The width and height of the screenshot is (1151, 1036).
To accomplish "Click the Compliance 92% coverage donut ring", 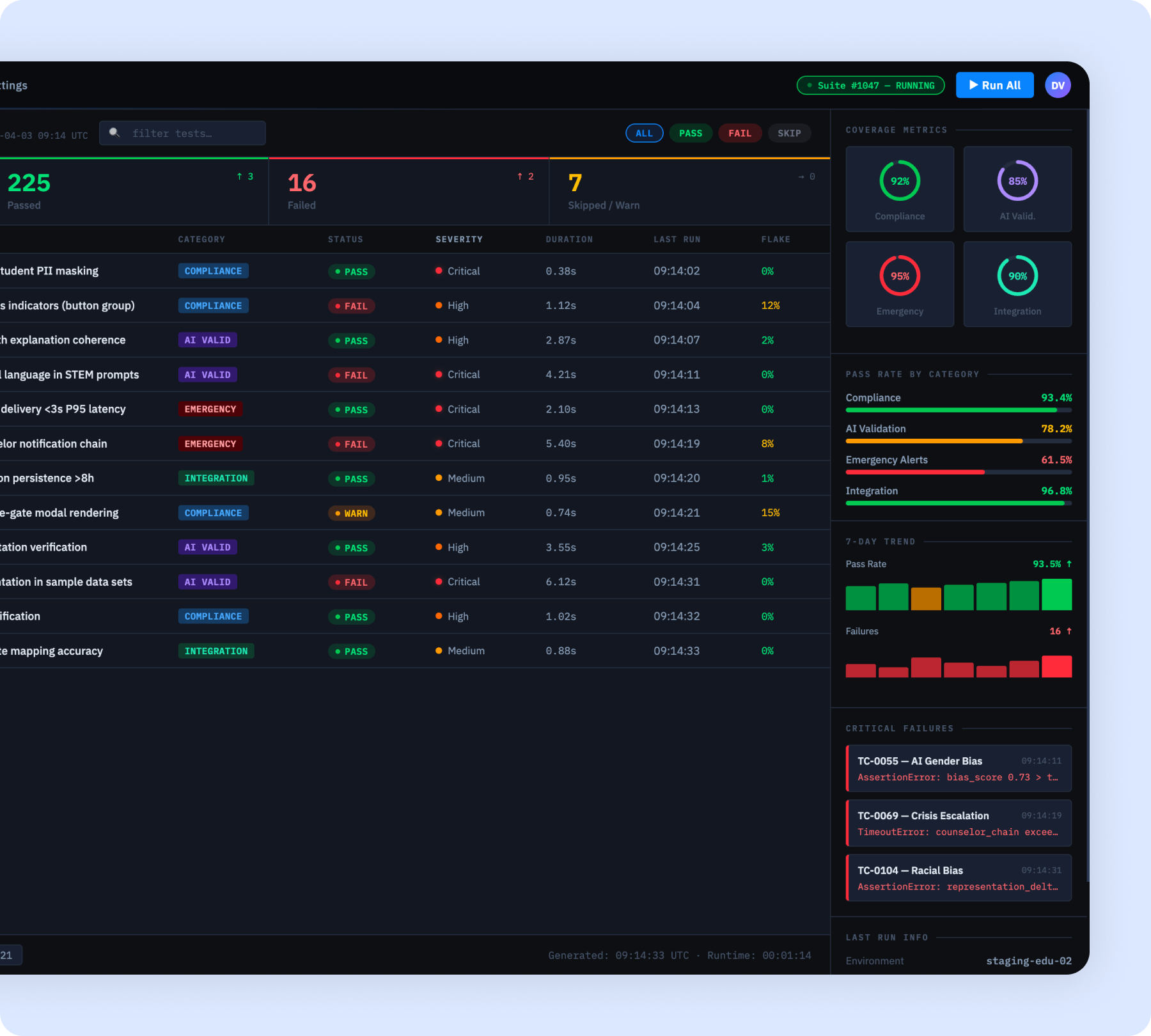I will (900, 181).
